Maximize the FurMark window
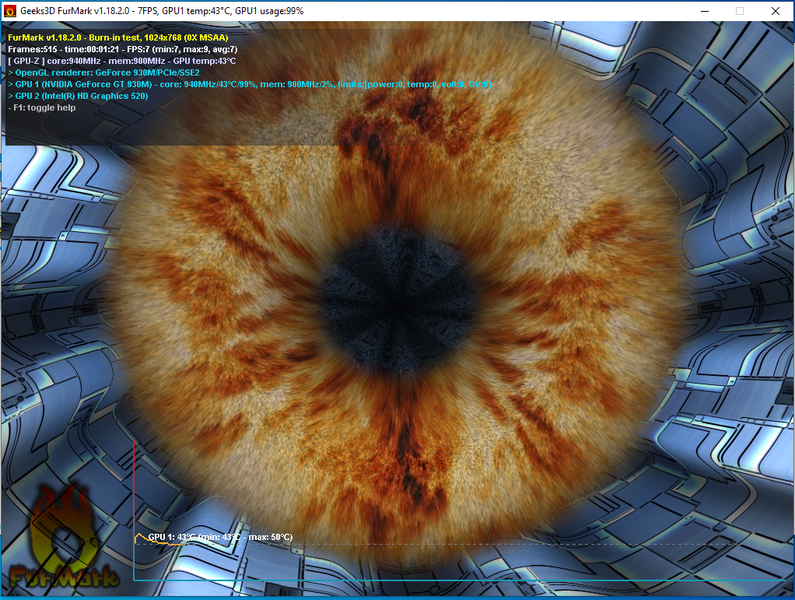 740,11
